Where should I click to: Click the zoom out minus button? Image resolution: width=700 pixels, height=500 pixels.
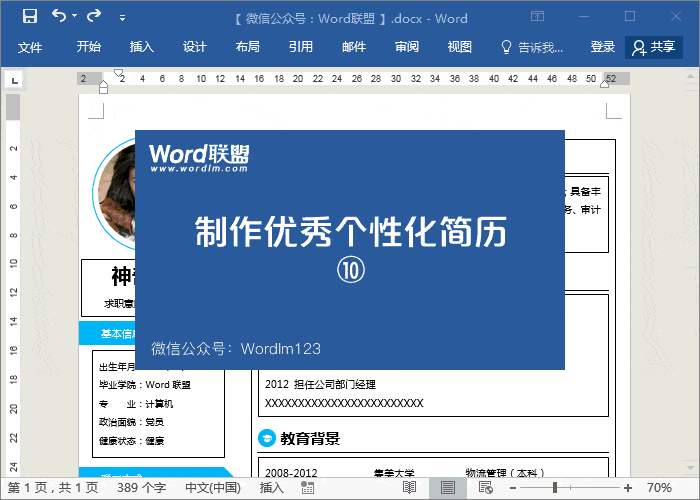[513, 488]
